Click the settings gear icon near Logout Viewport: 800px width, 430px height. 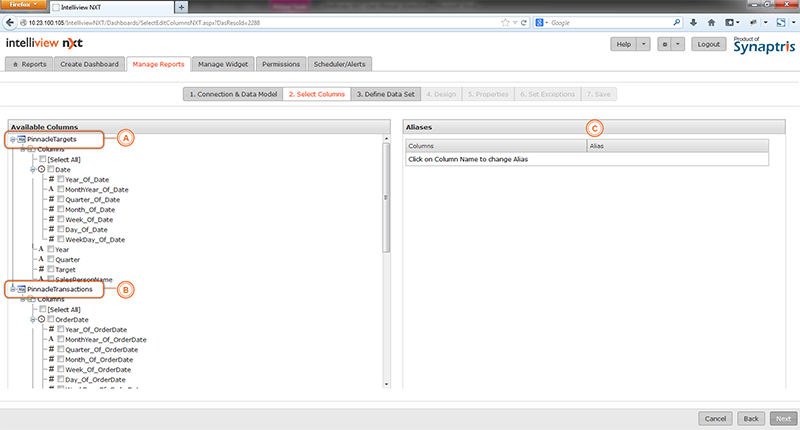click(x=663, y=45)
